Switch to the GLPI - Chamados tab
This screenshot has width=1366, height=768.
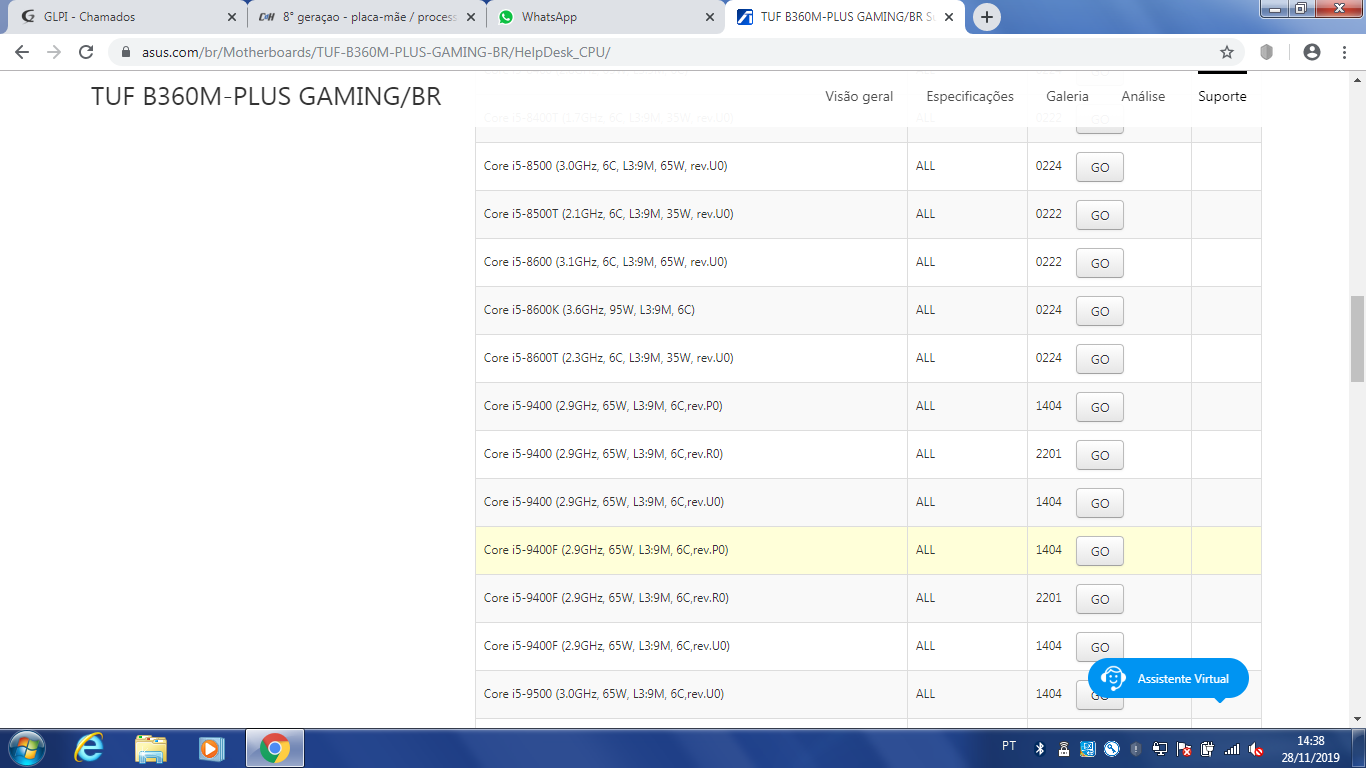tap(125, 17)
